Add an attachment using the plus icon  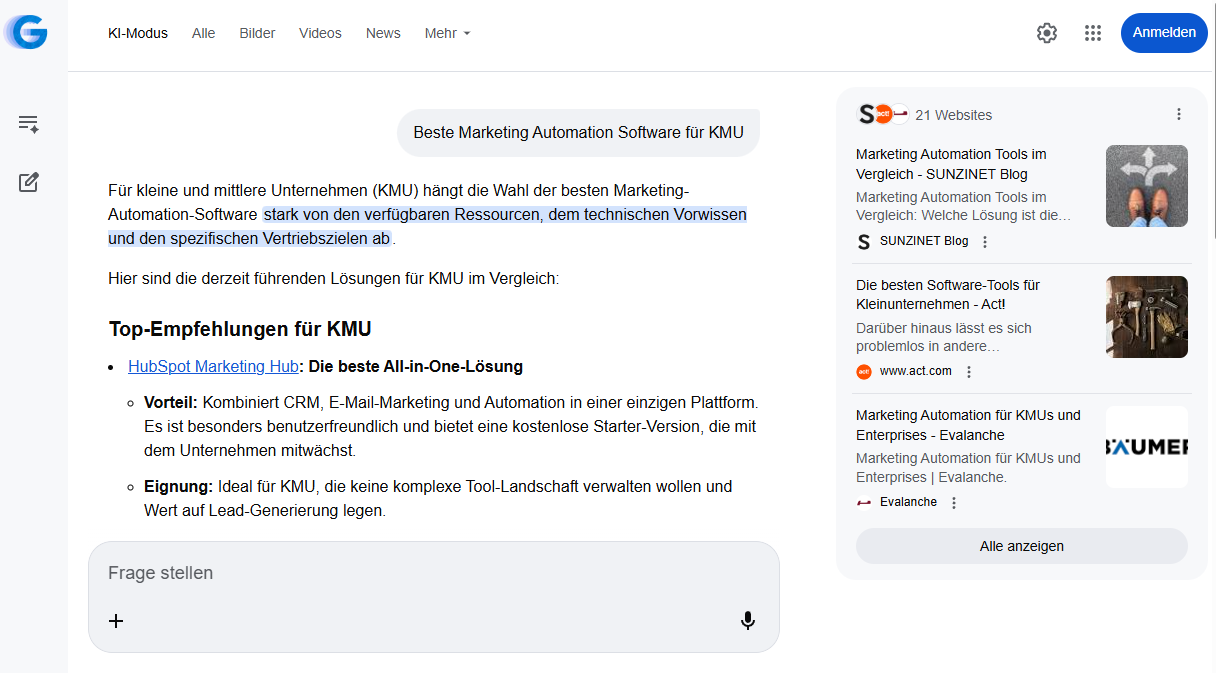point(115,620)
